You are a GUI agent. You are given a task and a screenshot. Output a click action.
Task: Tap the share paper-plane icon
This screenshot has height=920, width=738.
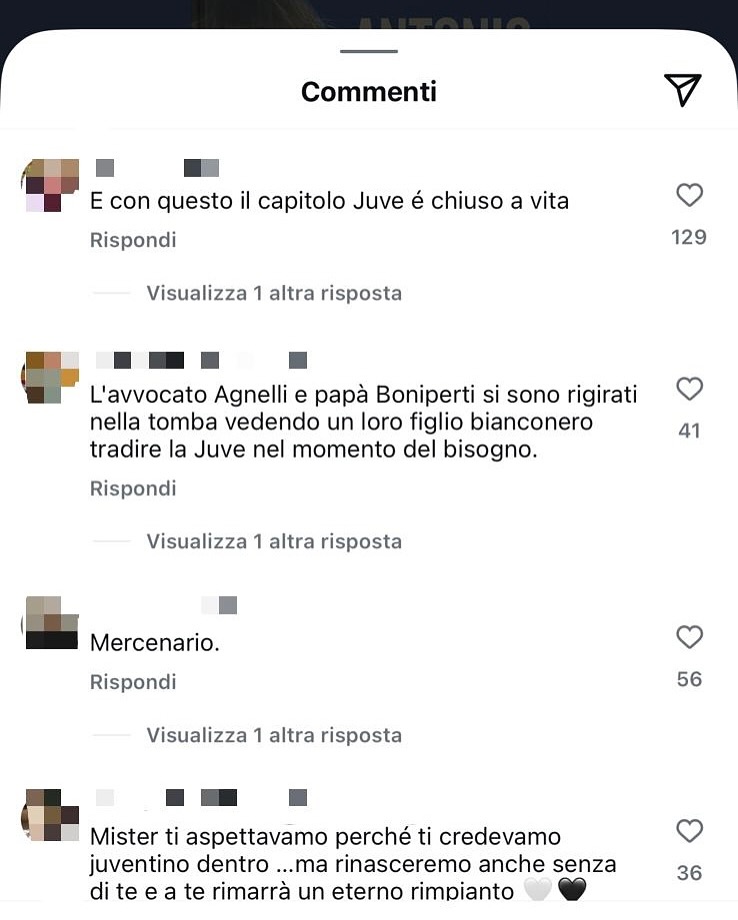coord(683,90)
